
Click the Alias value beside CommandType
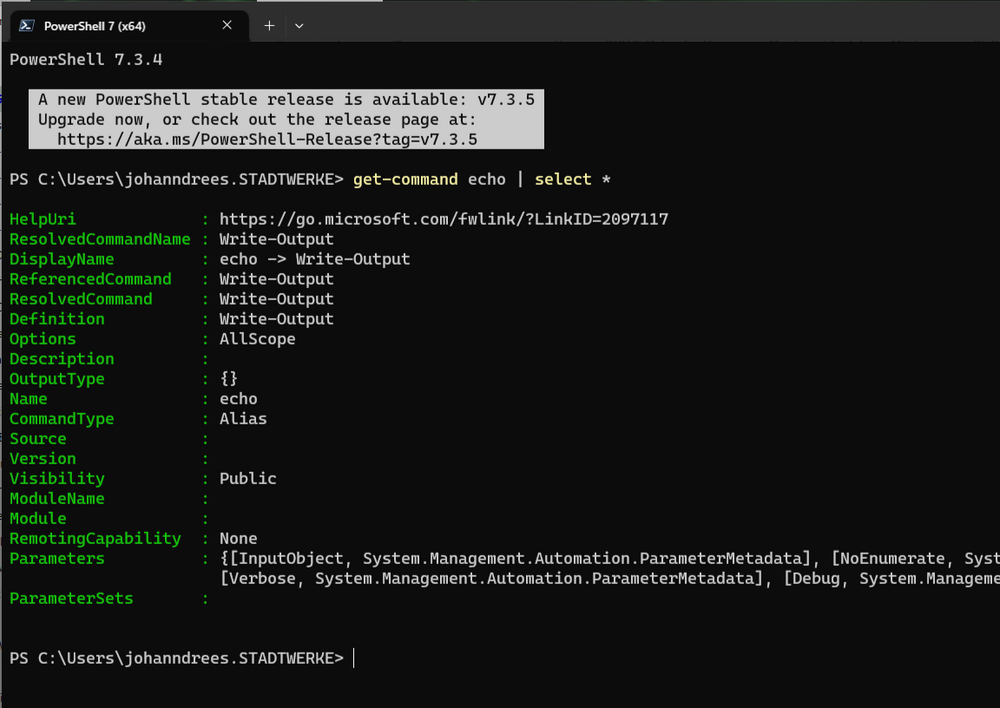(x=243, y=419)
